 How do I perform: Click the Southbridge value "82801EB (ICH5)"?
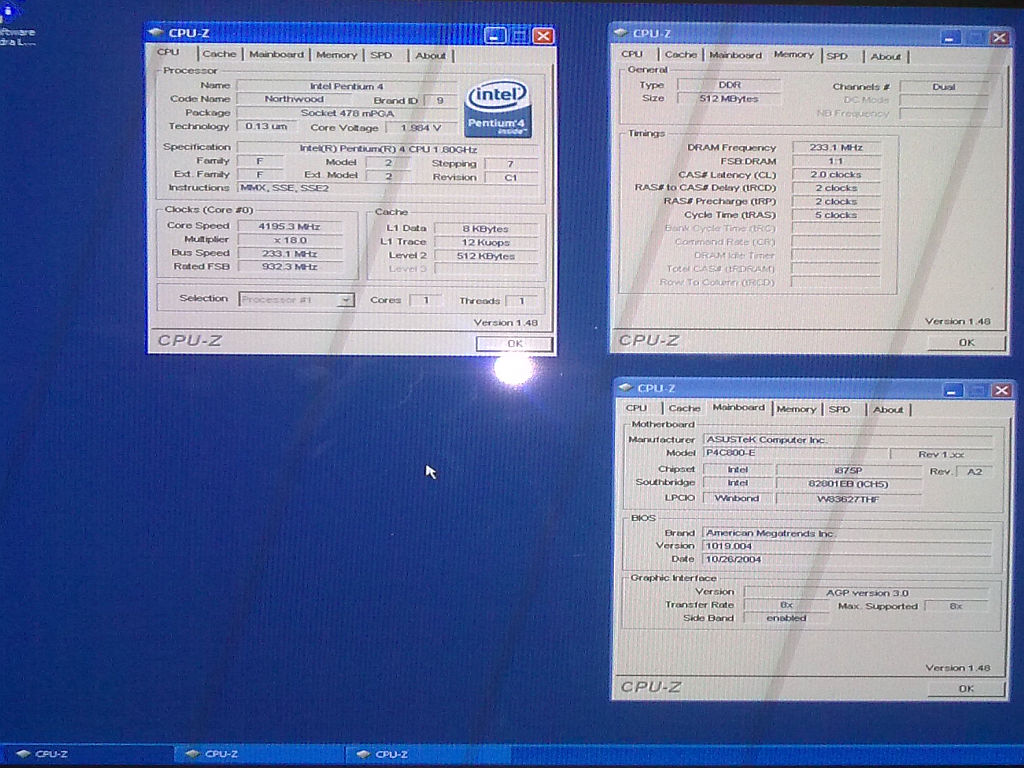(x=848, y=484)
